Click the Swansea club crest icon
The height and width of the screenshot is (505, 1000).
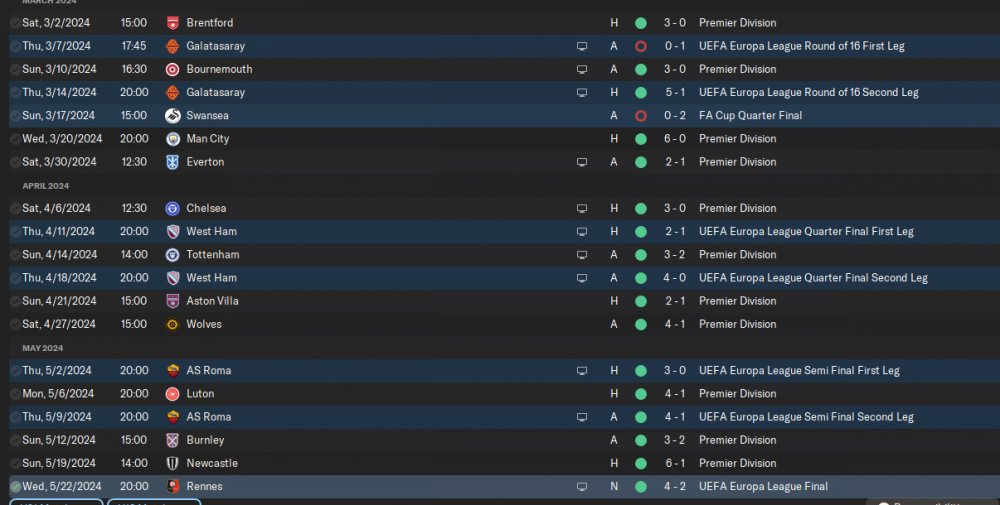click(172, 115)
